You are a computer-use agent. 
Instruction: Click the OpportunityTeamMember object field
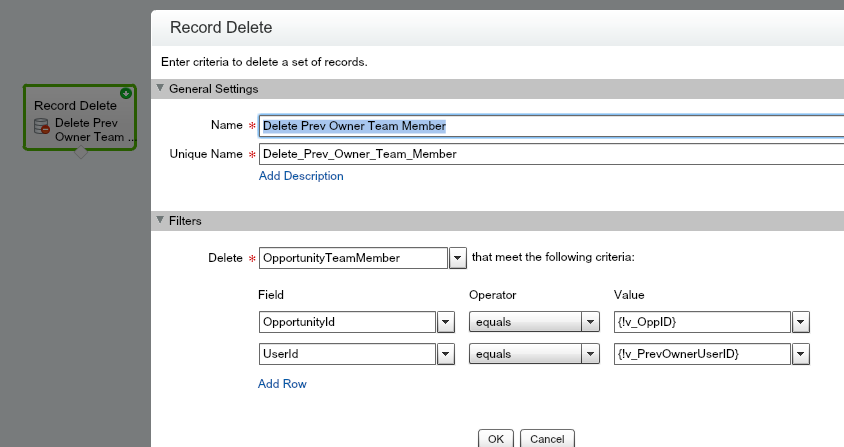pyautogui.click(x=352, y=258)
